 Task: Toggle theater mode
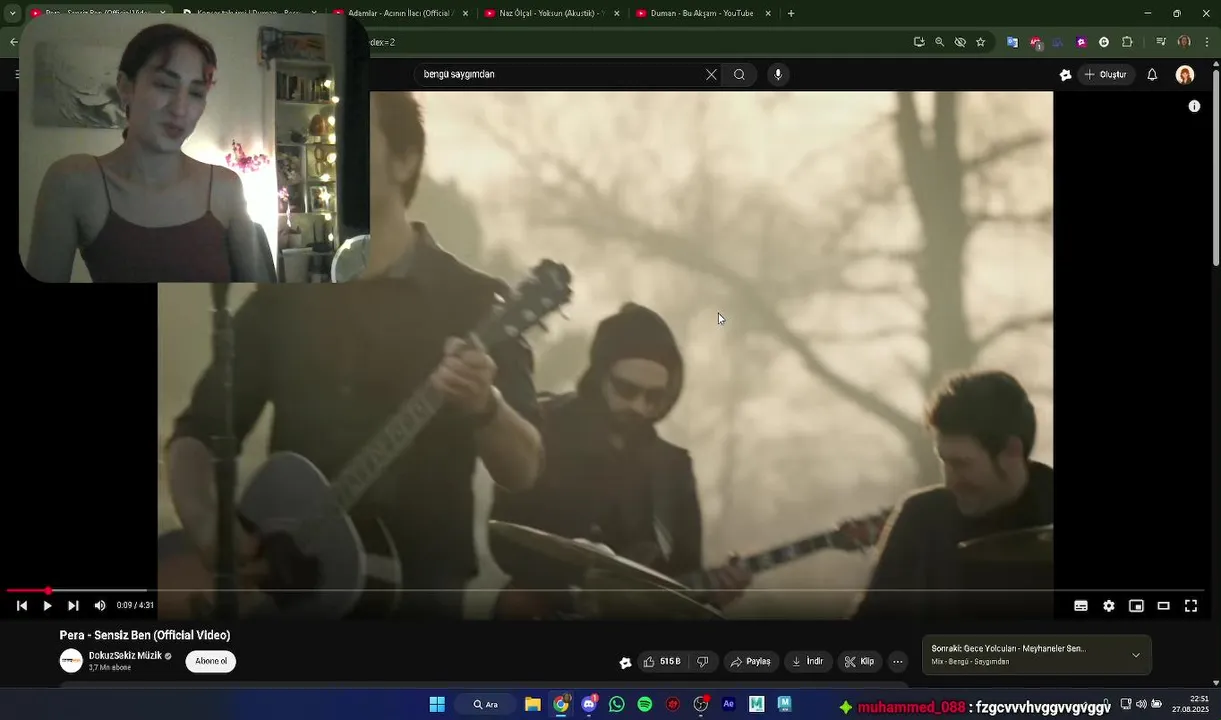pos(1164,606)
